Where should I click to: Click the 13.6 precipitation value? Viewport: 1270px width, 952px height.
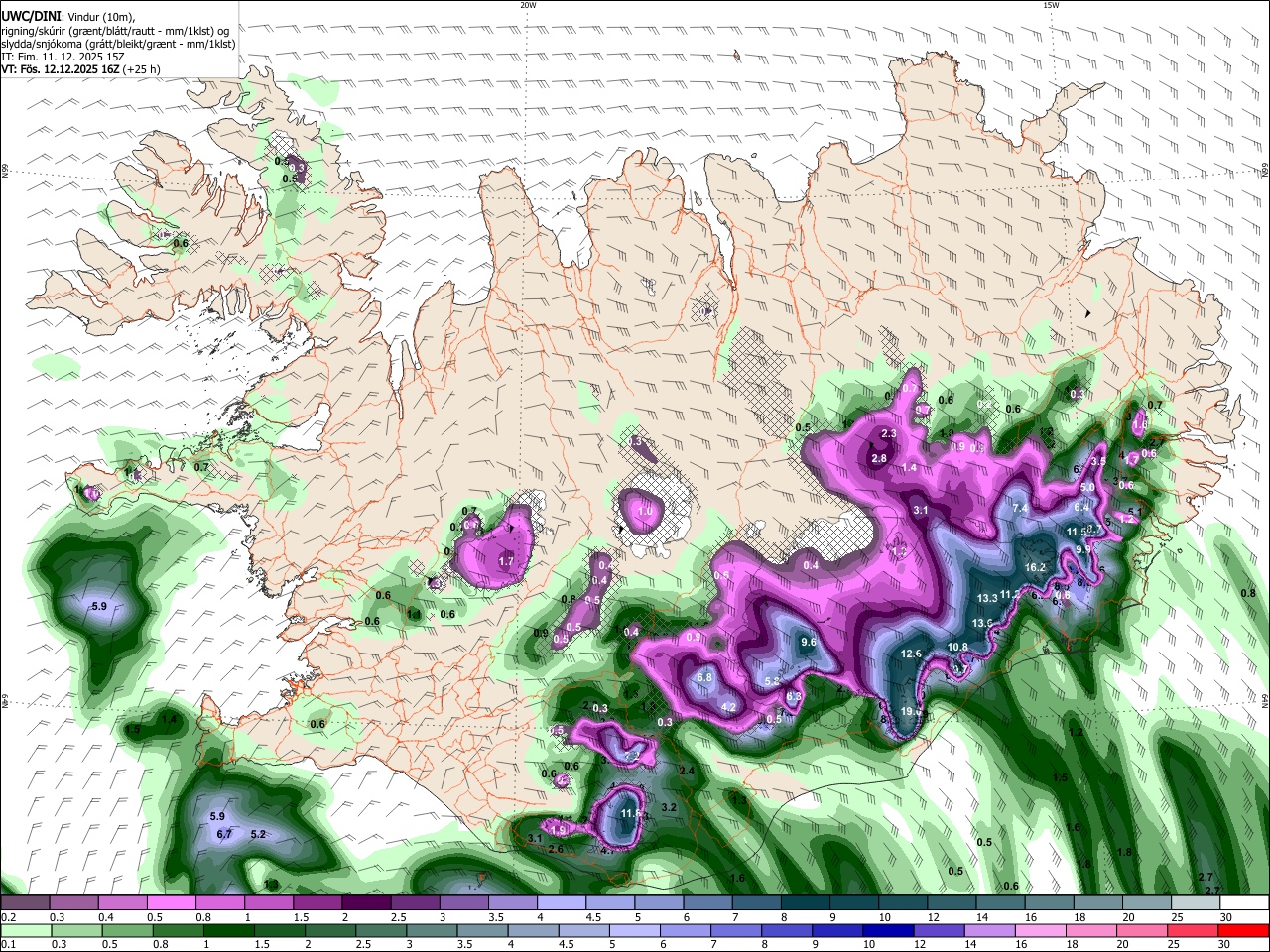(982, 623)
